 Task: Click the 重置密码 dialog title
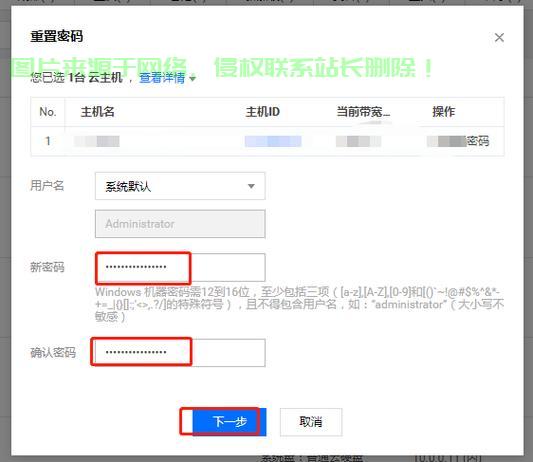pos(56,36)
